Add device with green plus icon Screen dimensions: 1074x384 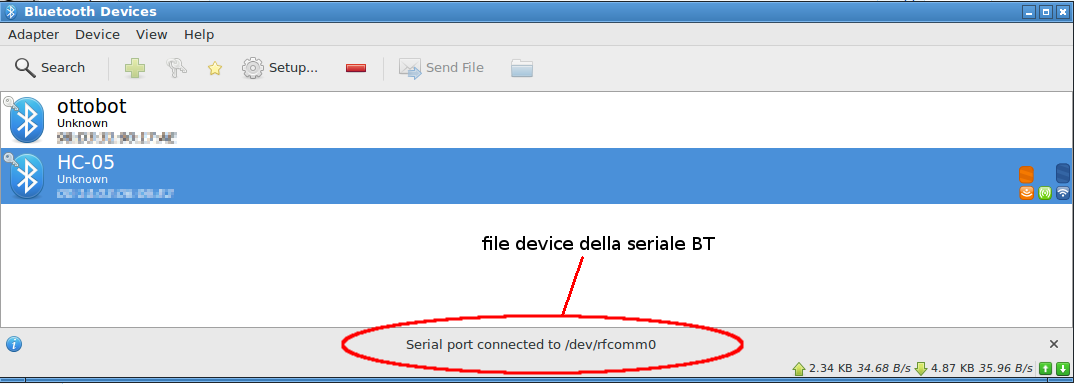[135, 68]
